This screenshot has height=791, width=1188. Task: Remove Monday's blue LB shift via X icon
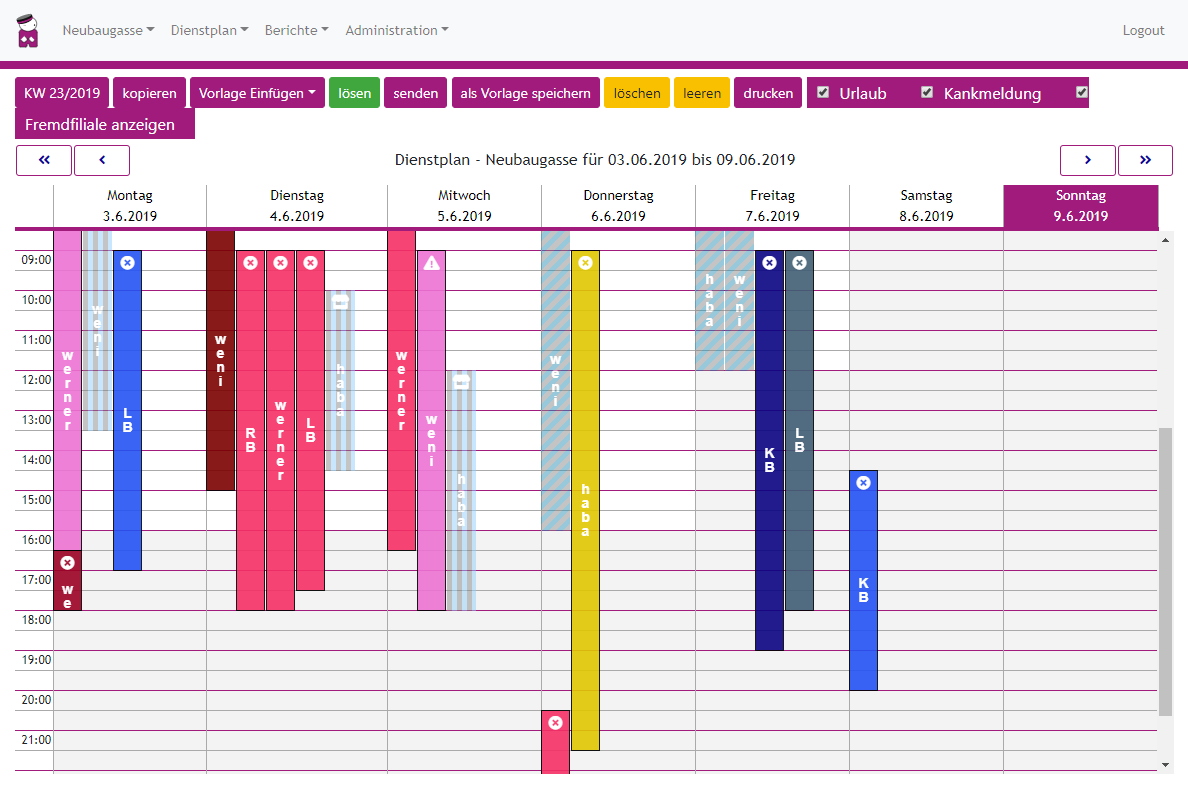point(127,263)
